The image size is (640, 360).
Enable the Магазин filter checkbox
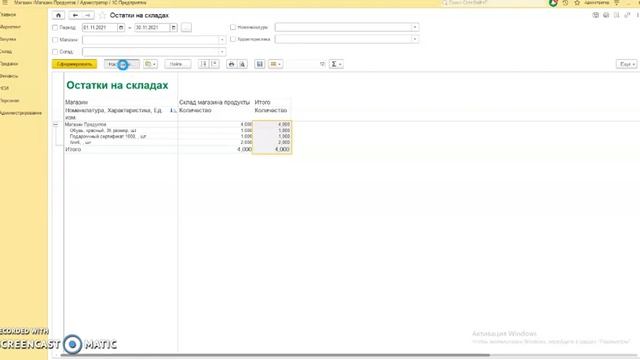[x=55, y=40]
